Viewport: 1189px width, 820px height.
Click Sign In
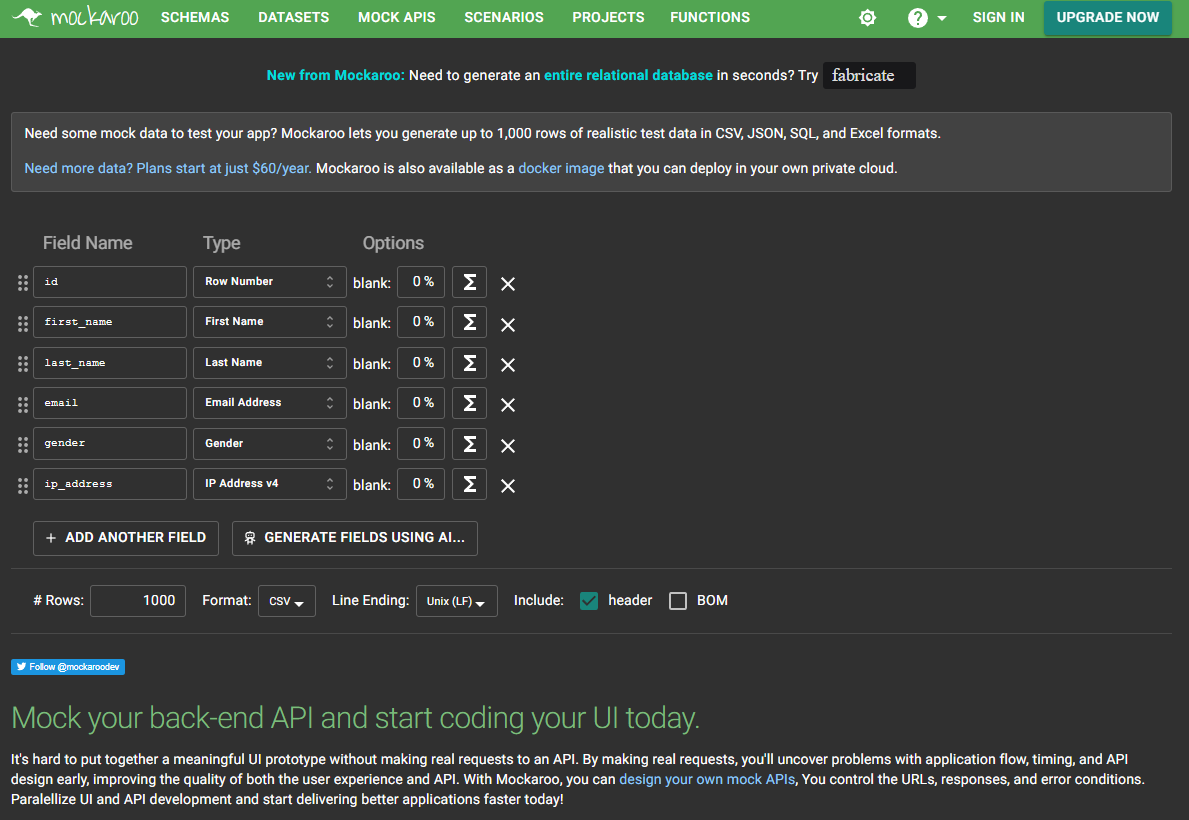pyautogui.click(x=999, y=17)
